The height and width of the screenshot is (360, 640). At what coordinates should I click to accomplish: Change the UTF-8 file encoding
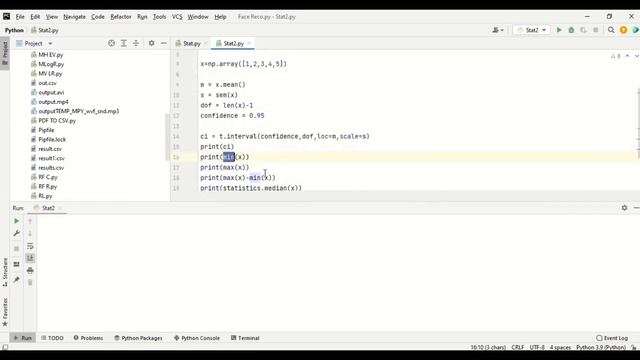(x=537, y=347)
